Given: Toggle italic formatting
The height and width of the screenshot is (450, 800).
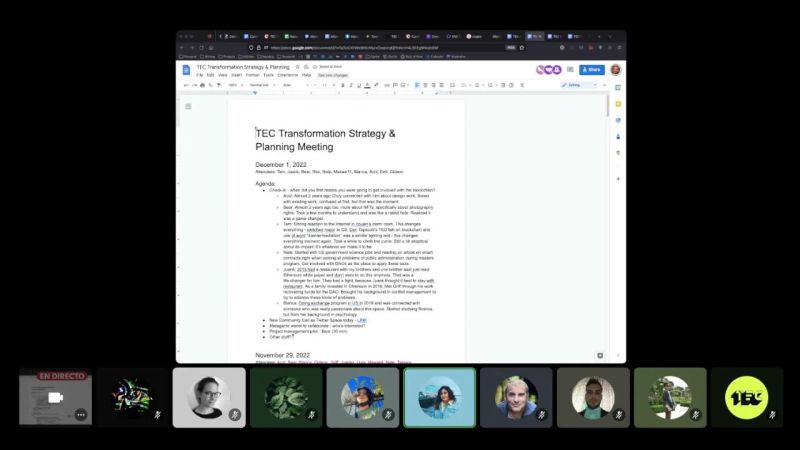Looking at the screenshot, I should tap(351, 85).
